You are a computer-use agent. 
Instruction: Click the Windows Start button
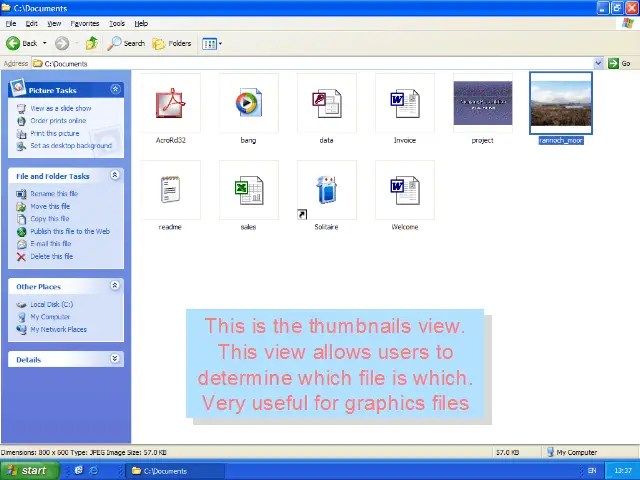[26, 470]
